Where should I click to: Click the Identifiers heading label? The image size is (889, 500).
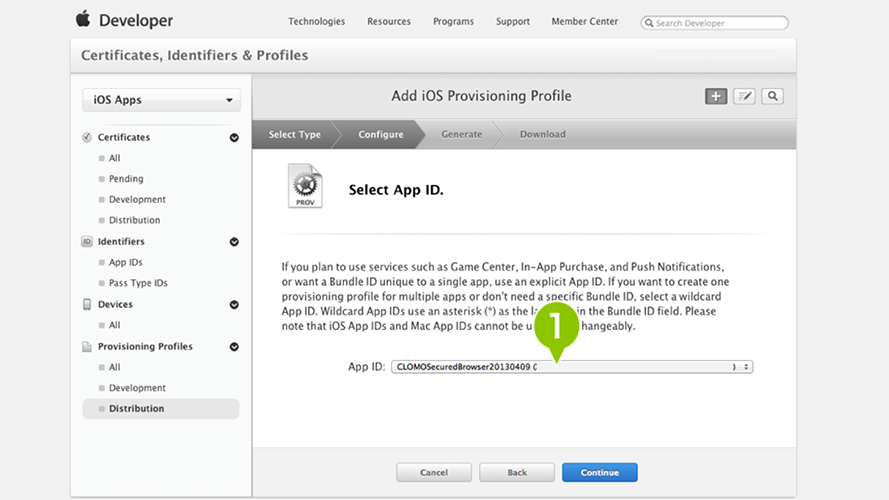pos(121,241)
